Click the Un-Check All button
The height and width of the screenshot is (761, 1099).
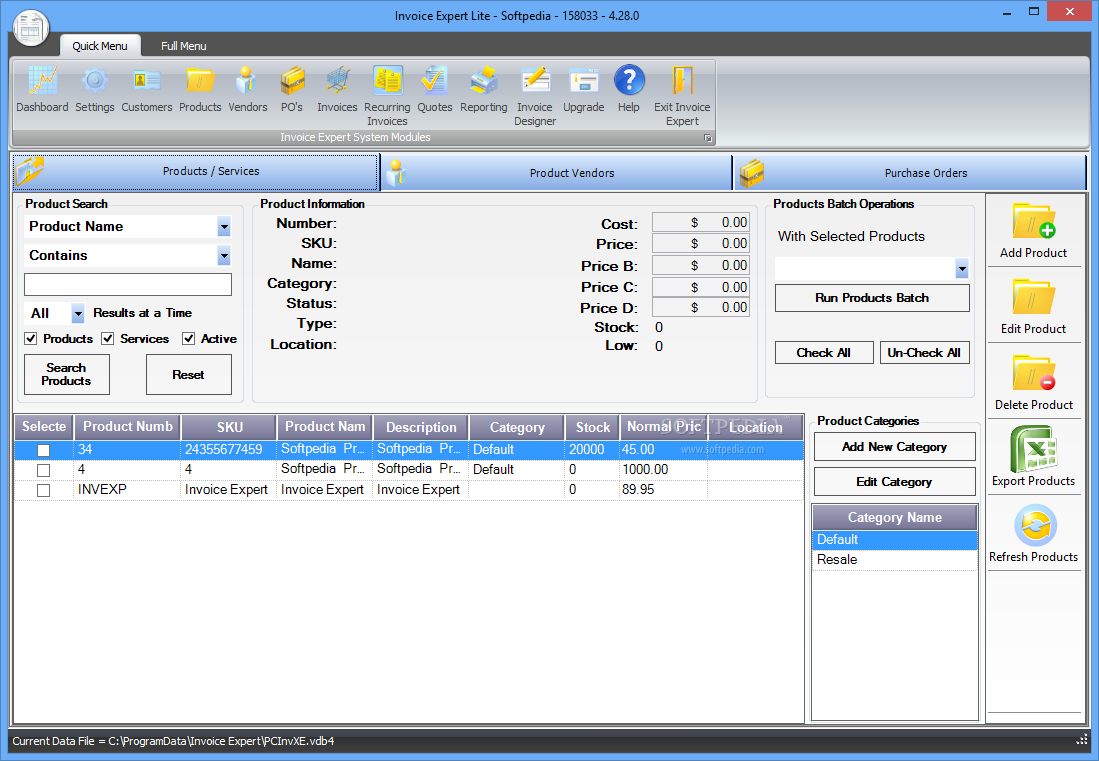924,352
